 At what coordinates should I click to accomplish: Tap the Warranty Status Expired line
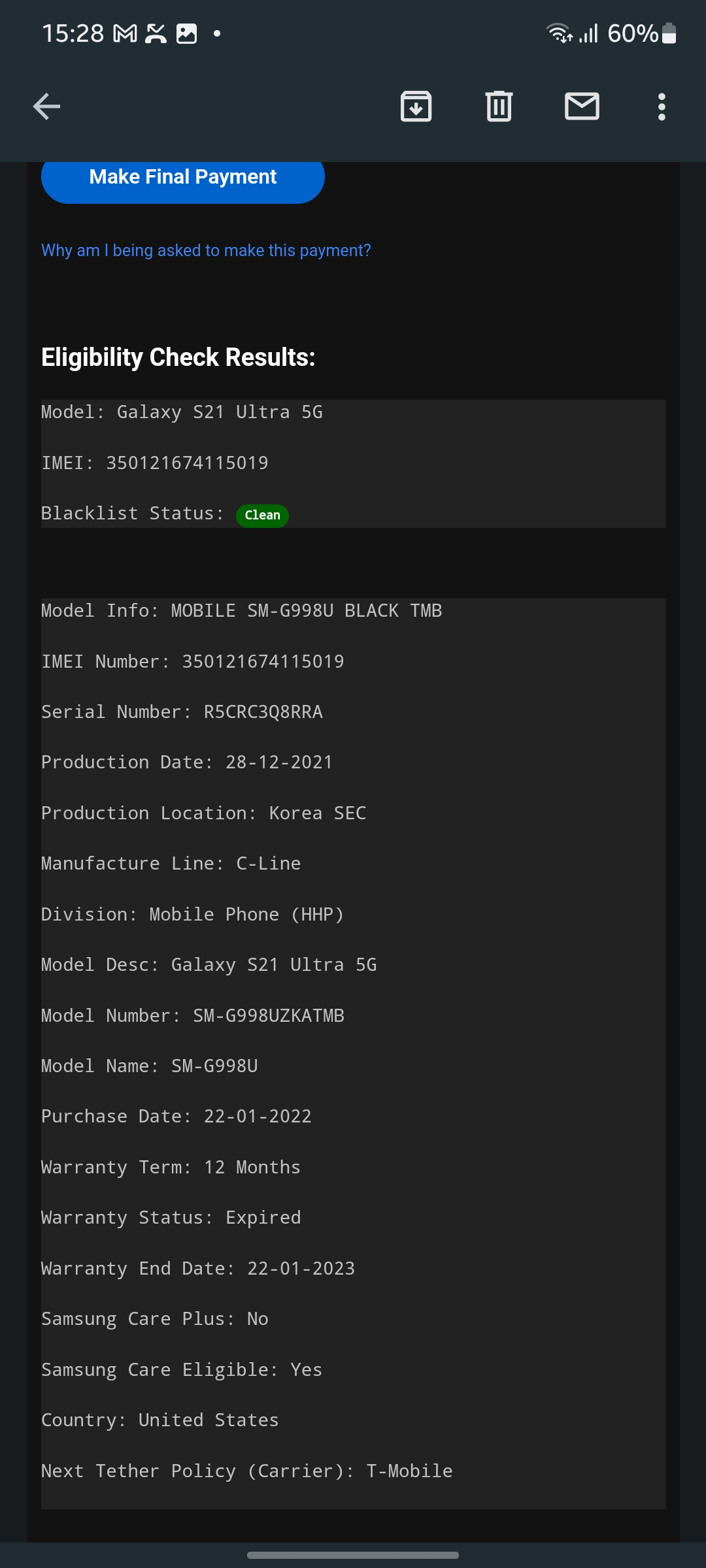pos(171,1218)
